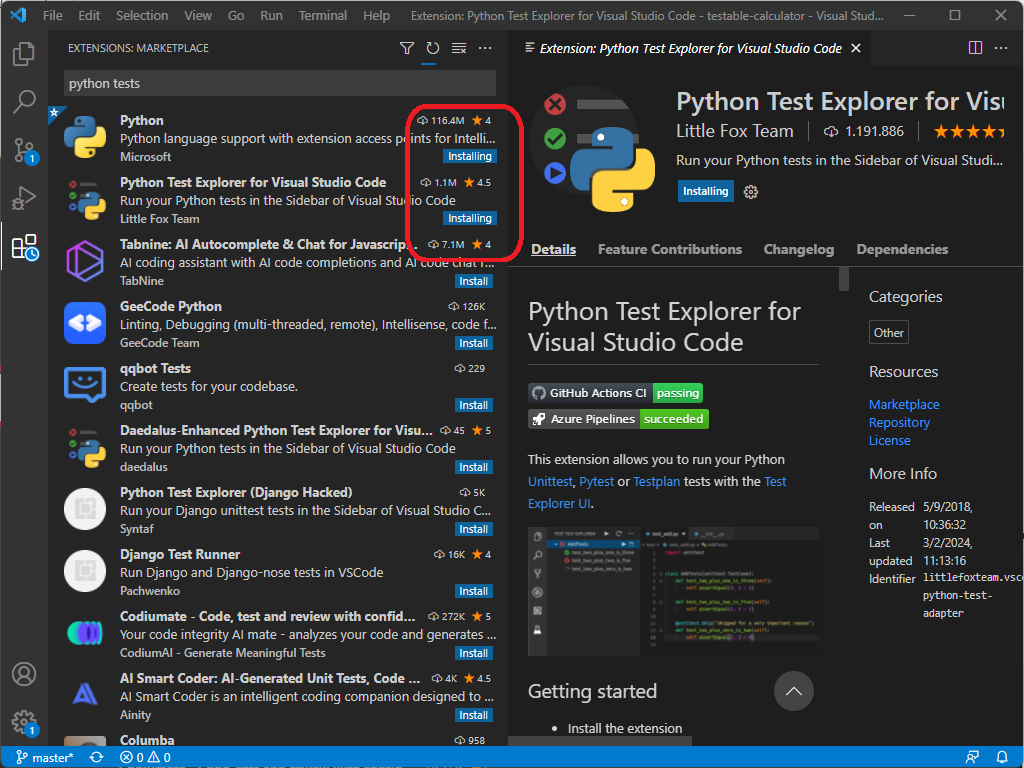Image resolution: width=1024 pixels, height=768 pixels.
Task: Open the View menu
Action: tap(197, 15)
